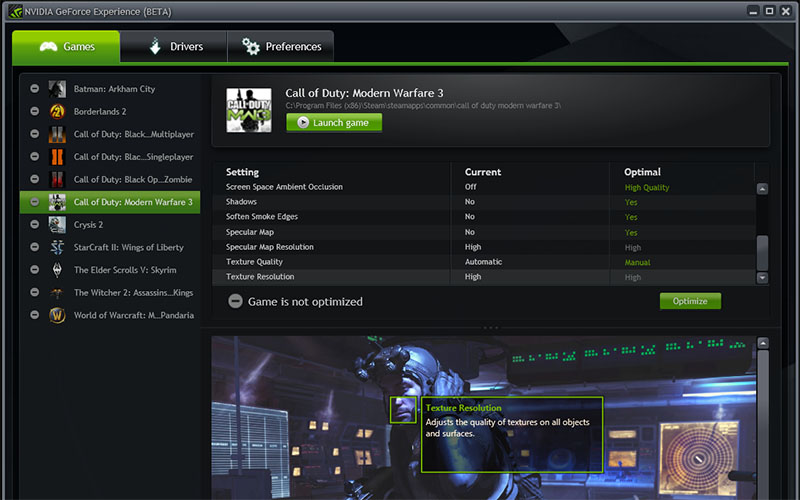
Task: Select Borderlands 2 in the game list
Action: coord(110,111)
